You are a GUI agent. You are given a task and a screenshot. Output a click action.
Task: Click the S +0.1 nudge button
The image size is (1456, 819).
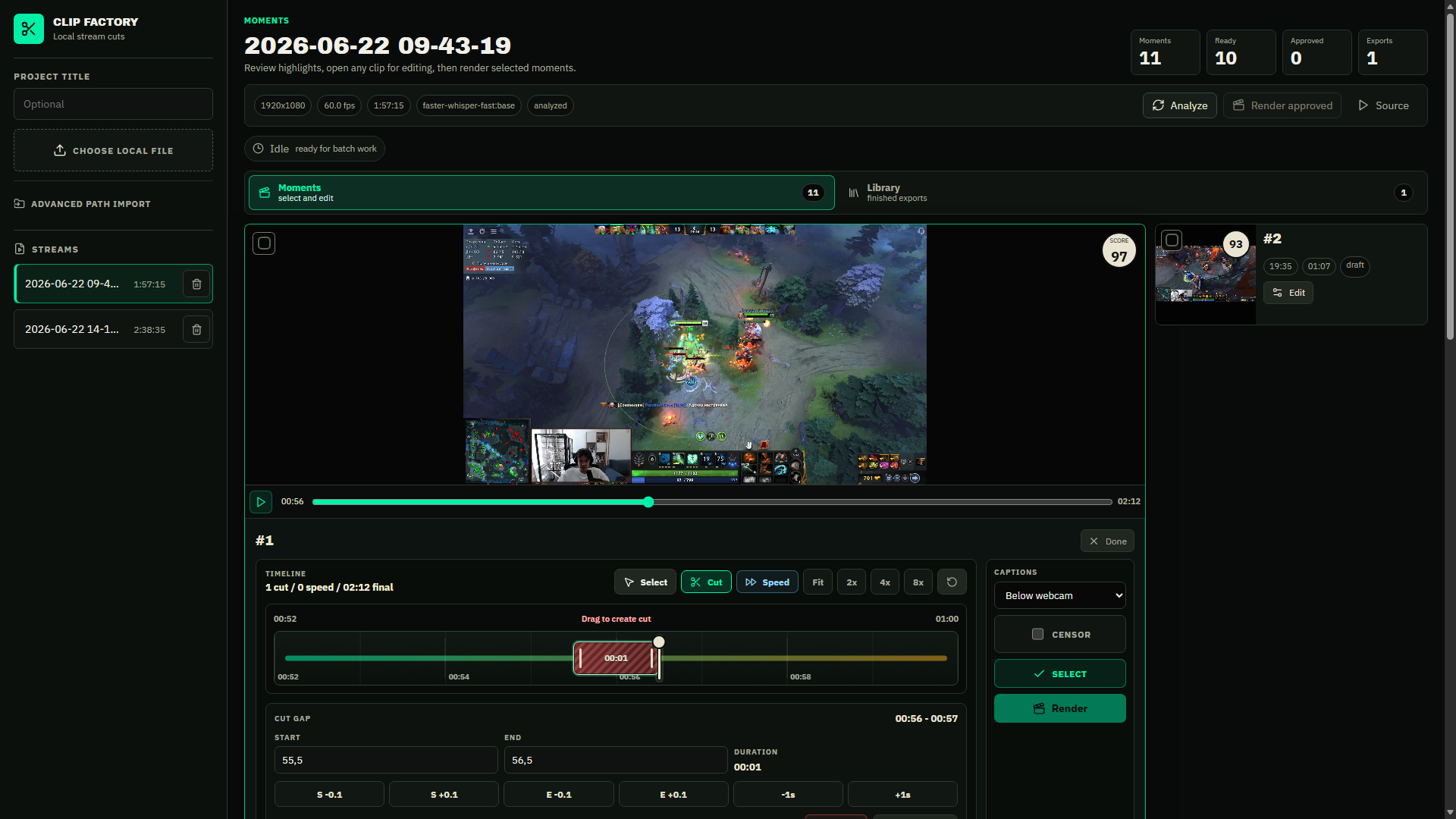click(x=444, y=795)
